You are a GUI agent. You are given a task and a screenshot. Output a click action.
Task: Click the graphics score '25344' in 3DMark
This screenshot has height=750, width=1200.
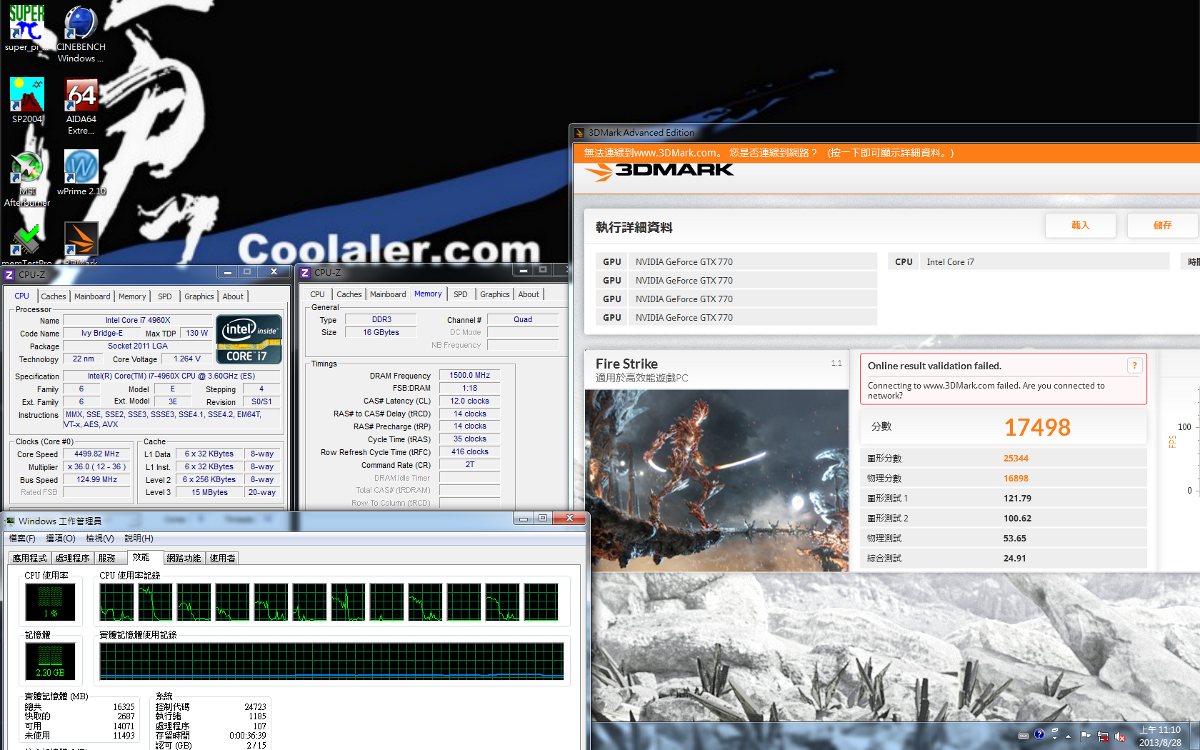pos(1016,458)
